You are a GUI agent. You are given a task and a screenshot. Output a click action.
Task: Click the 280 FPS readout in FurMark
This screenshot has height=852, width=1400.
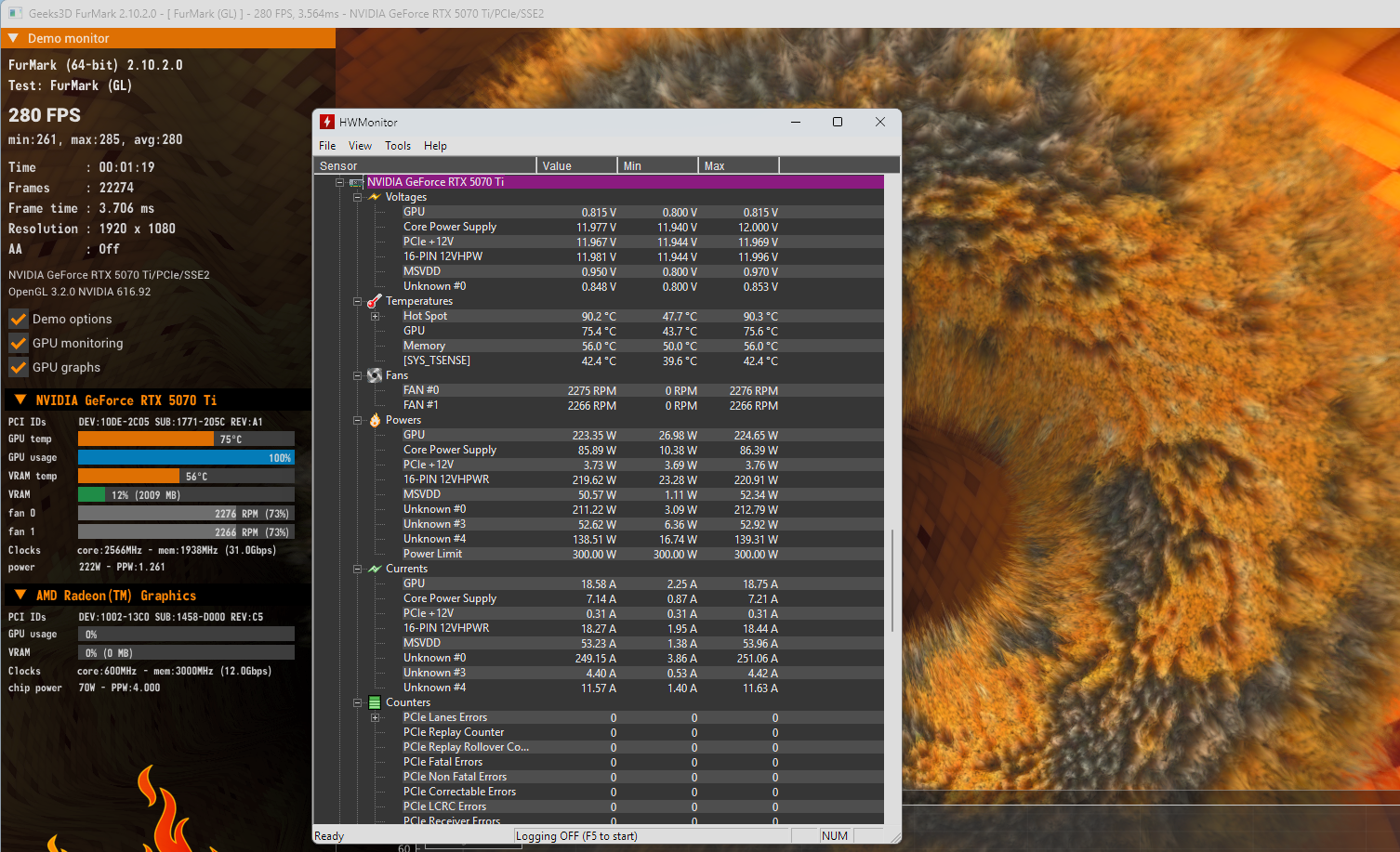point(45,115)
